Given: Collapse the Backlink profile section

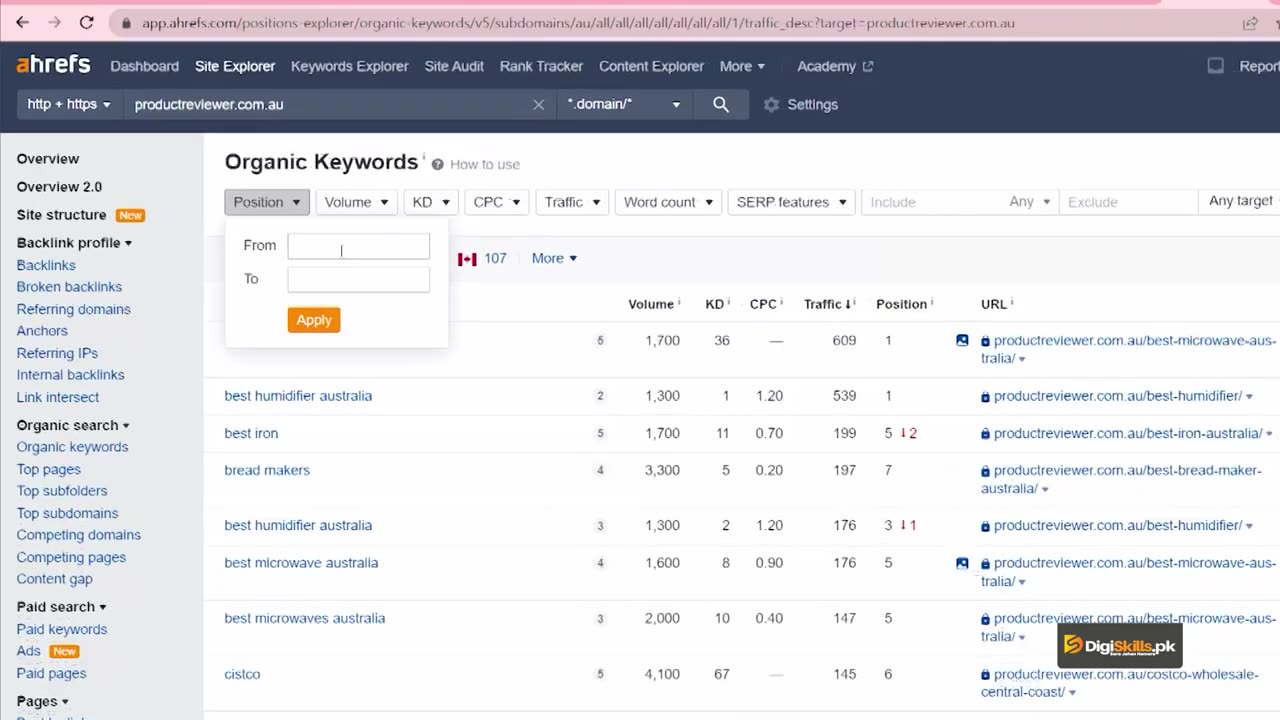Looking at the screenshot, I should tap(74, 243).
